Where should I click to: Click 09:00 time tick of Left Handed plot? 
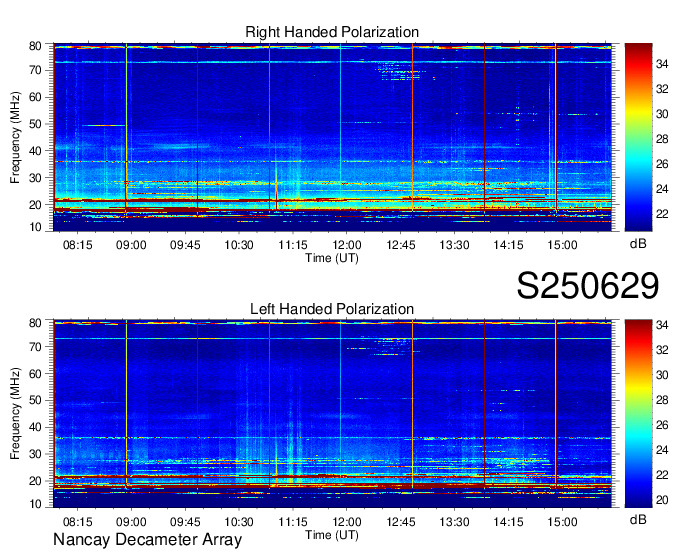(x=131, y=521)
